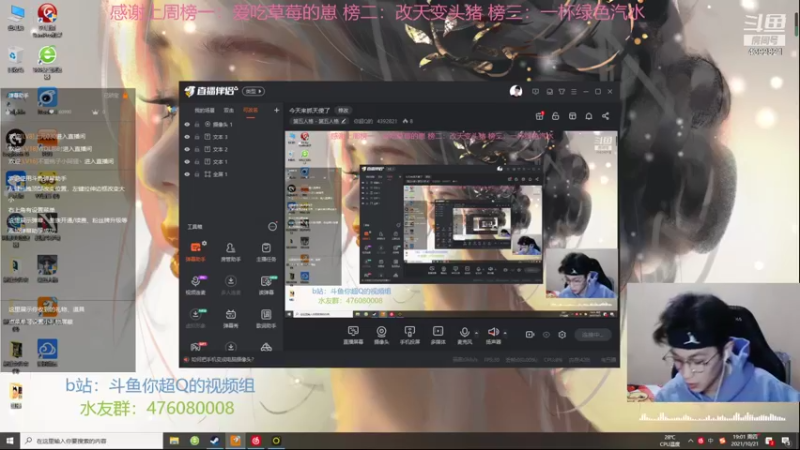Add a new scene with plus button
Viewport: 800px width, 450px height.
(276, 110)
